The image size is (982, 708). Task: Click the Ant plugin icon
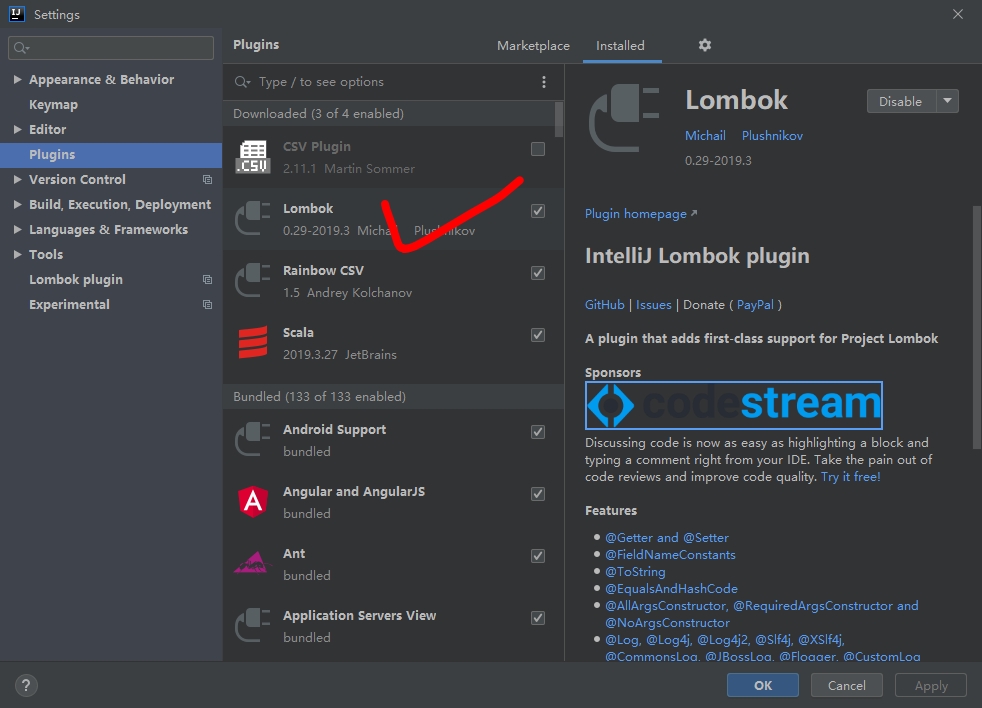(x=251, y=563)
